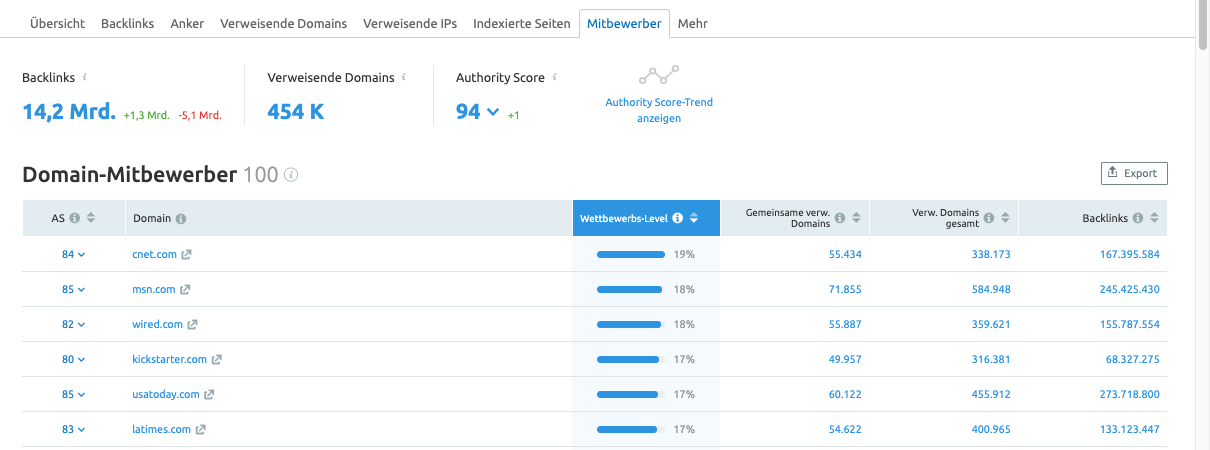This screenshot has width=1210, height=450.
Task: Expand Authority Score 94 dropdown chevron
Action: pyautogui.click(x=493, y=112)
